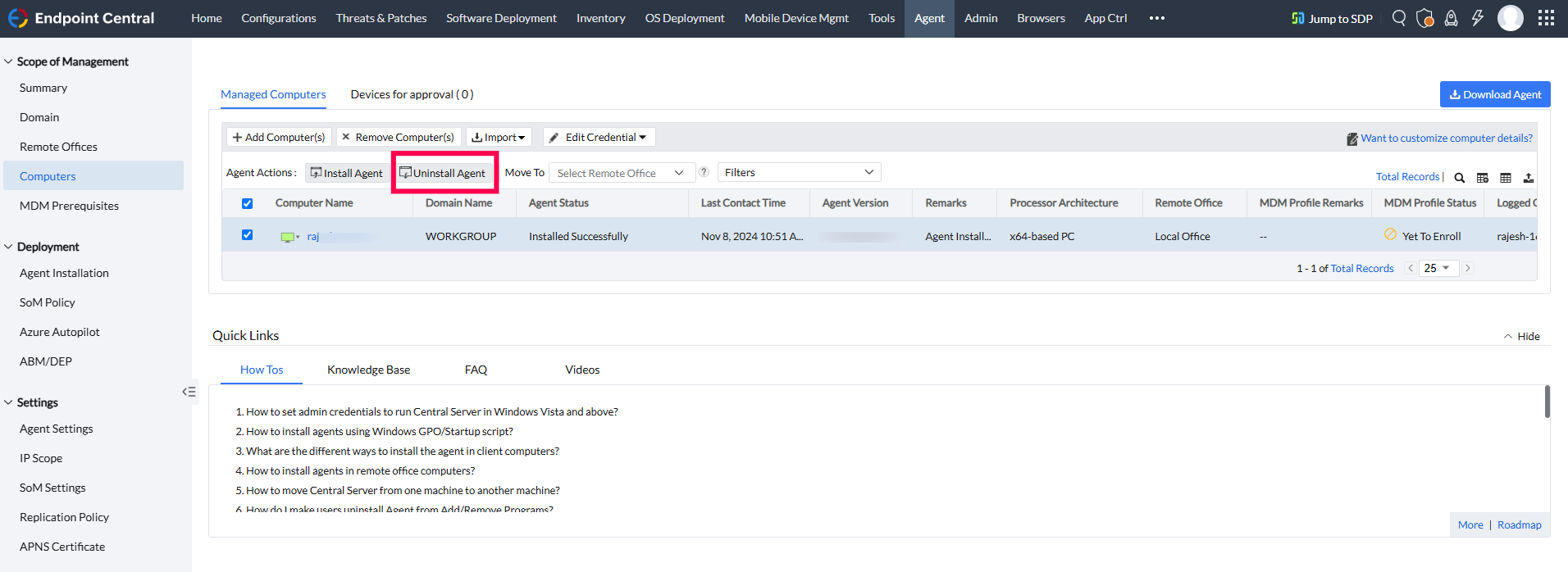
Task: Open Azure Autopilot in sidebar
Action: coord(60,332)
